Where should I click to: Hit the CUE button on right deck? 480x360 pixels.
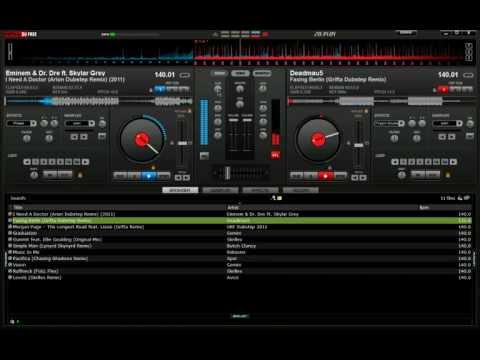tap(297, 176)
